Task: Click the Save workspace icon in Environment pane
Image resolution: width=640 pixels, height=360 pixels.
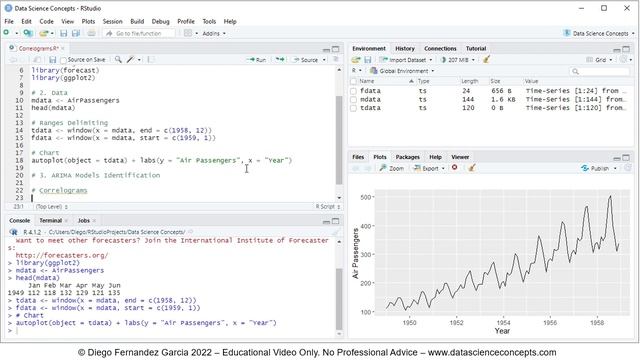Action: click(x=368, y=60)
